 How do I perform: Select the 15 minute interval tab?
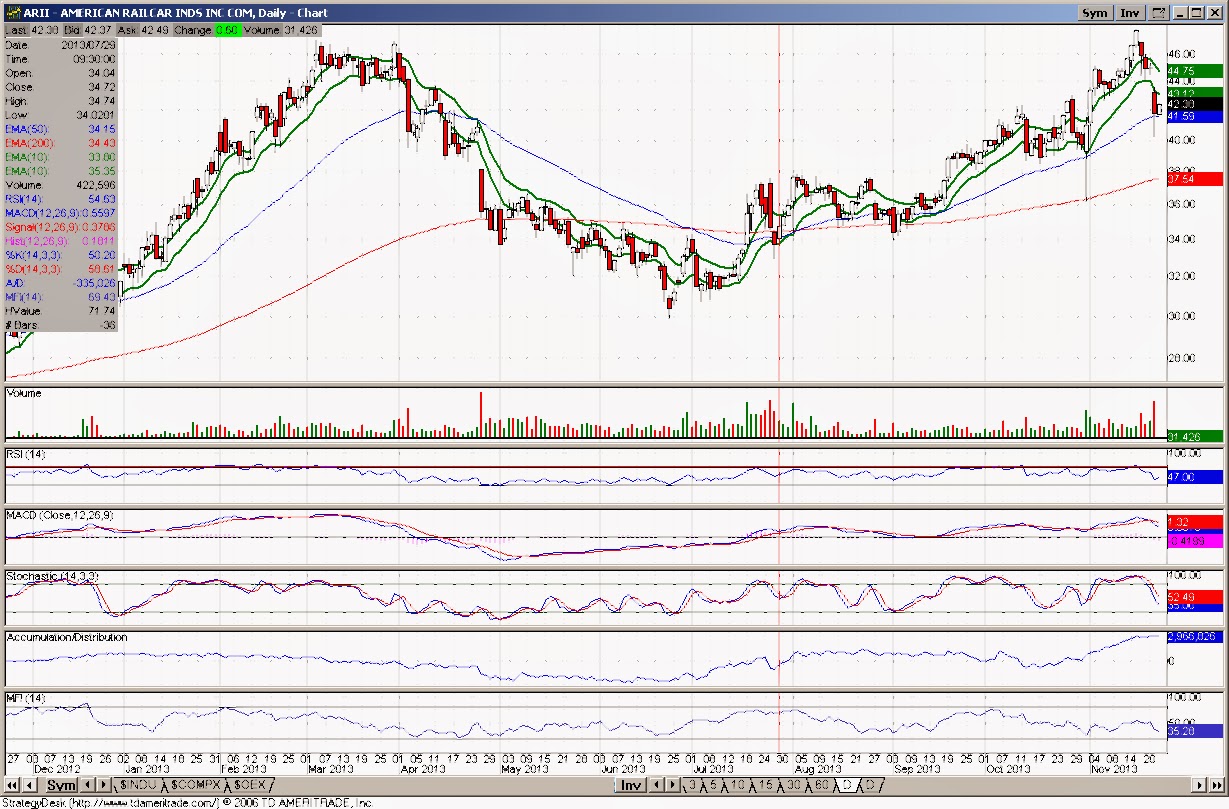(767, 785)
